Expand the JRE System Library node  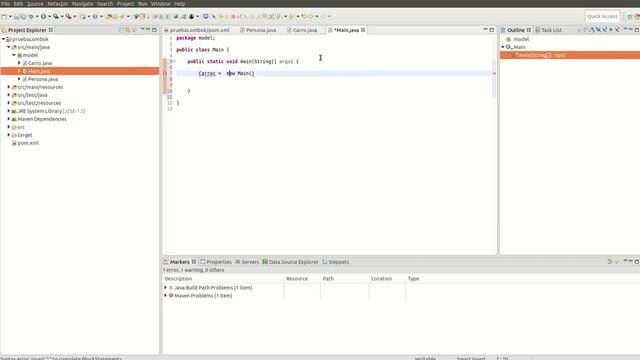point(9,111)
